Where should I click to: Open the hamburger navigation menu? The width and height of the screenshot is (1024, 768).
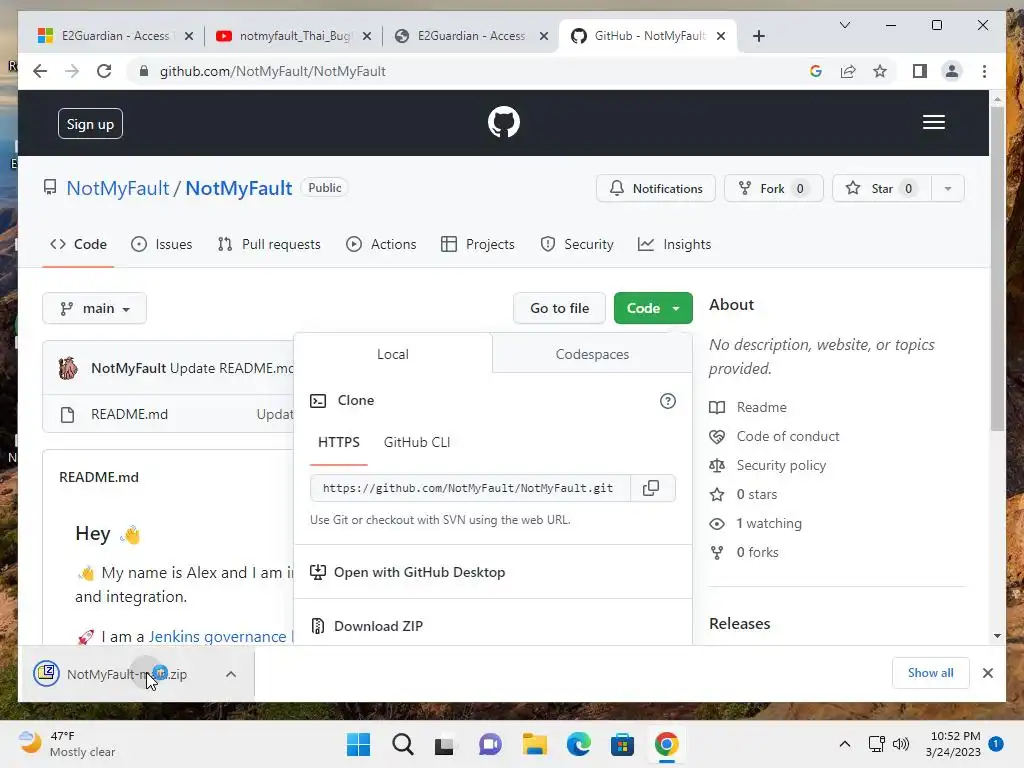click(x=933, y=122)
